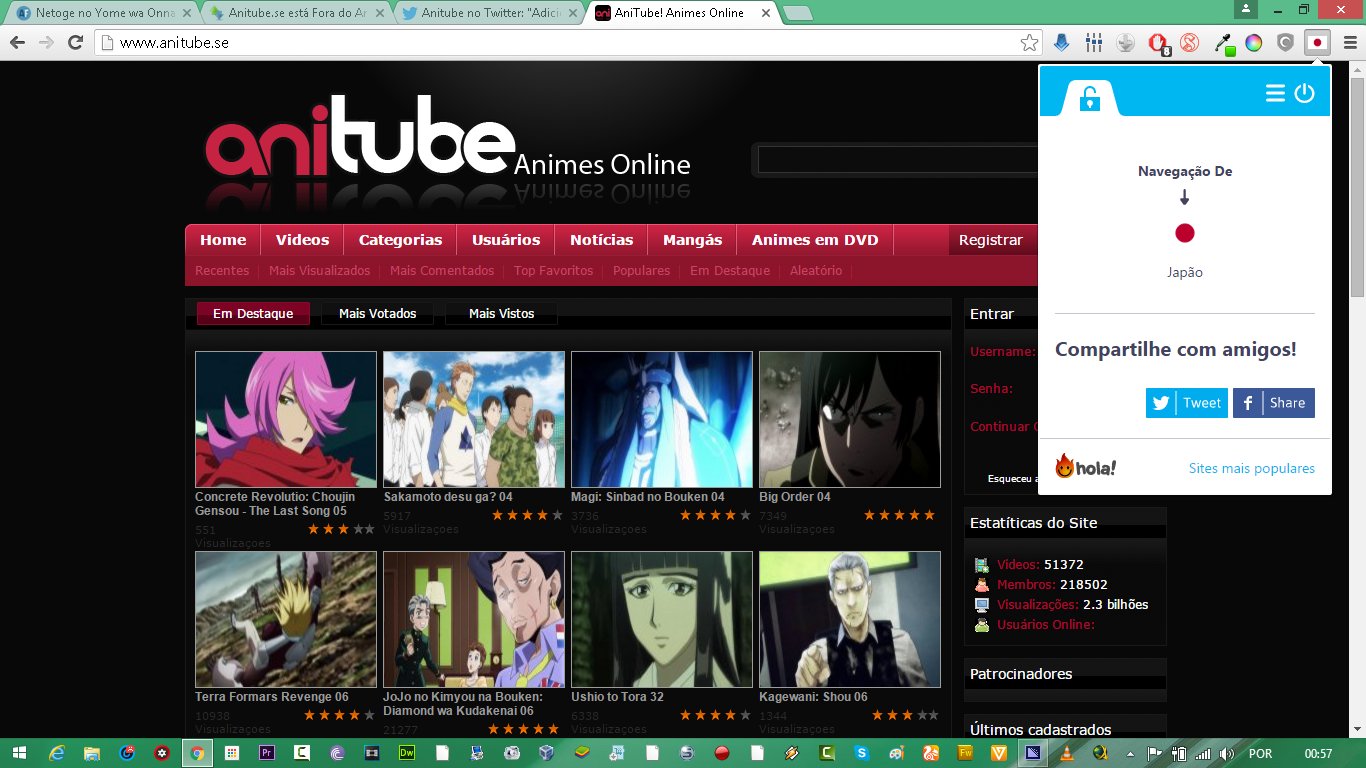
Task: Open the Sites mais populares link
Action: [x=1252, y=468]
